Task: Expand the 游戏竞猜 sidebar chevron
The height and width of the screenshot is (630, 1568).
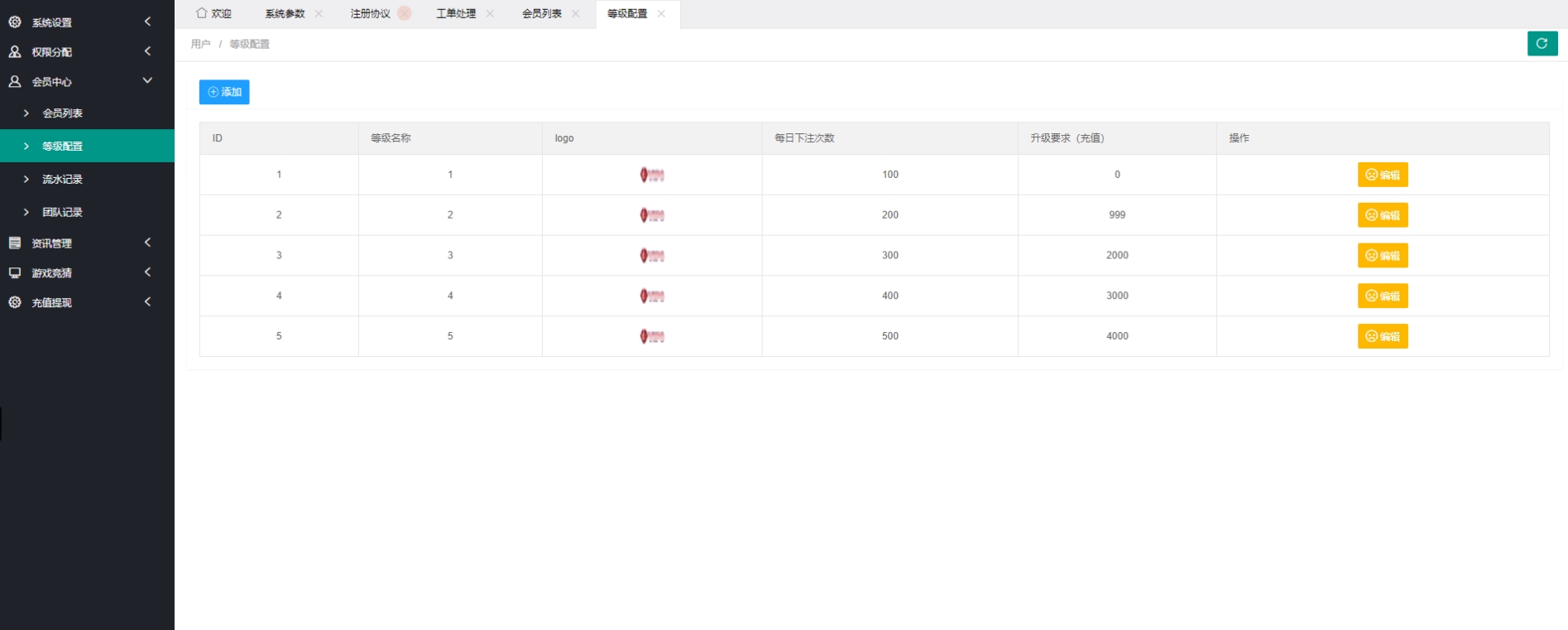Action: click(x=147, y=272)
